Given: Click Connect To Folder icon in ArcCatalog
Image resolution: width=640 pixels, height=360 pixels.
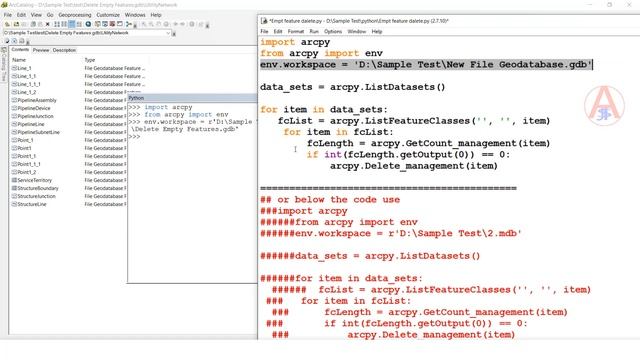Looking at the screenshot, I should point(16,24).
